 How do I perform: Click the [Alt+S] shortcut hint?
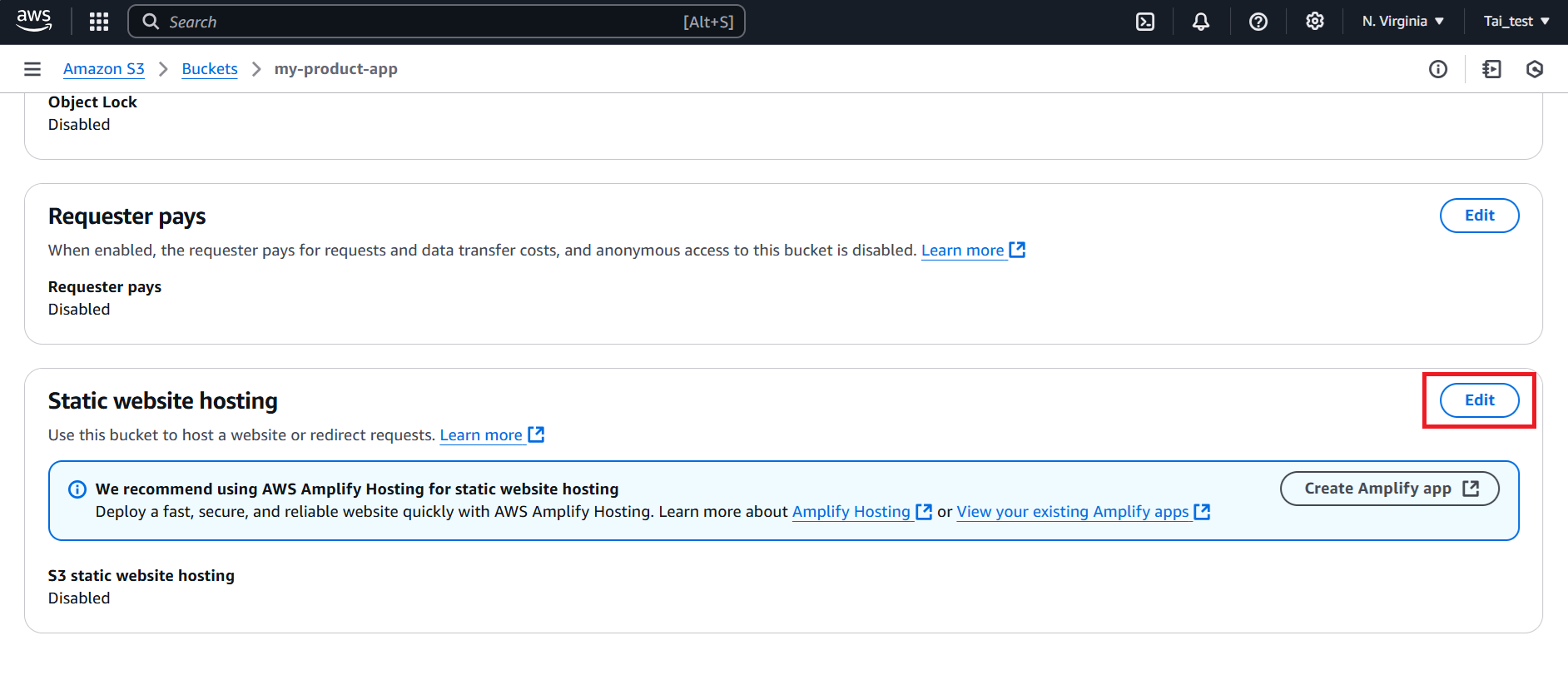tap(708, 22)
